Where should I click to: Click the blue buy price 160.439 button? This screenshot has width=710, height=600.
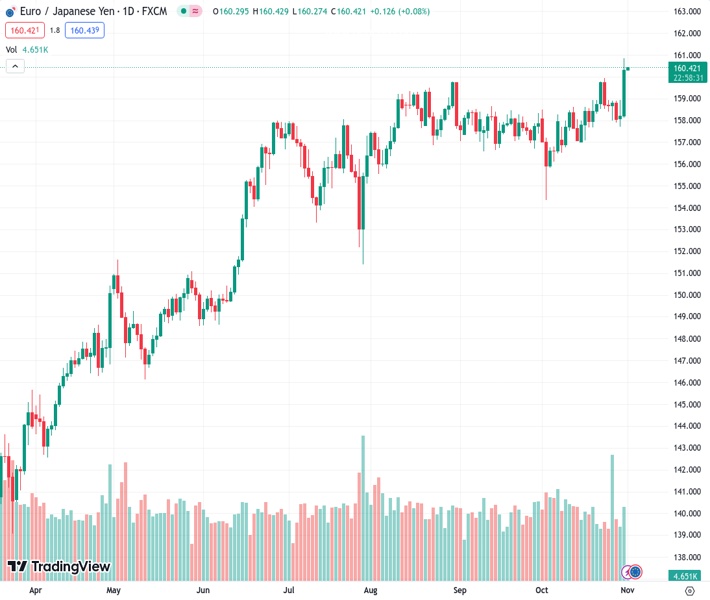(x=84, y=30)
